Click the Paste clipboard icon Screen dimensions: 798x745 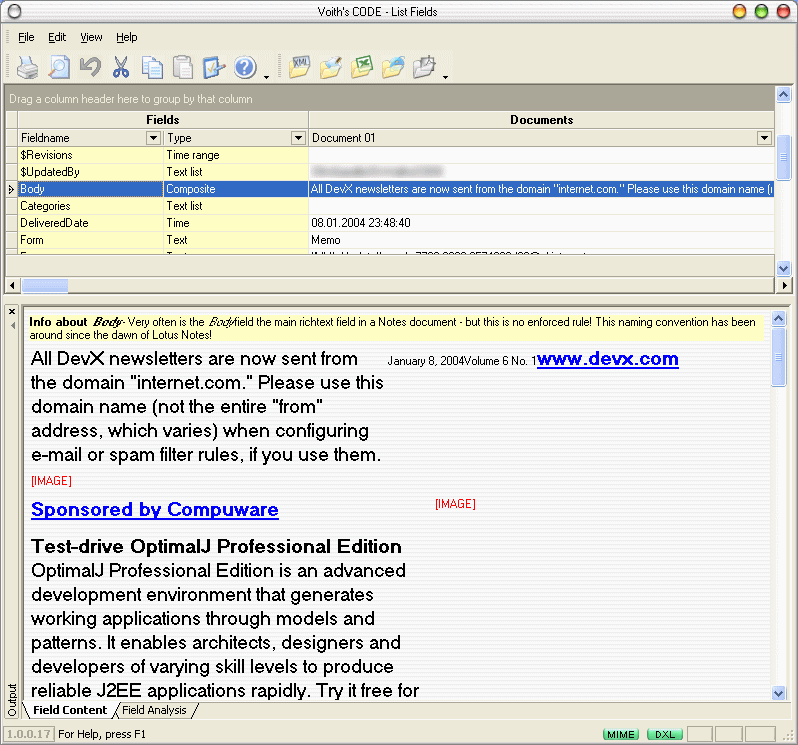(x=183, y=67)
